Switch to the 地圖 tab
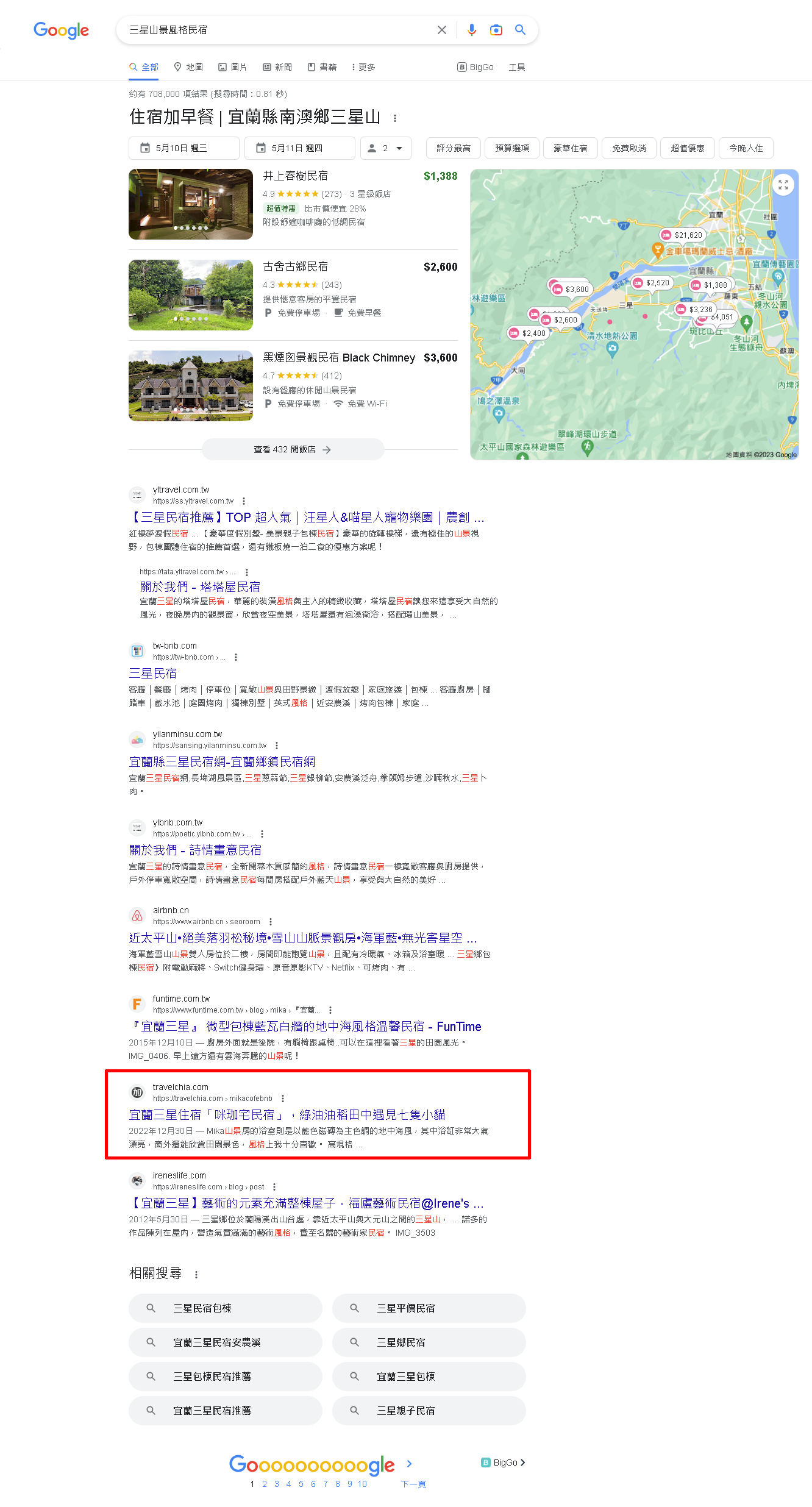 point(188,67)
